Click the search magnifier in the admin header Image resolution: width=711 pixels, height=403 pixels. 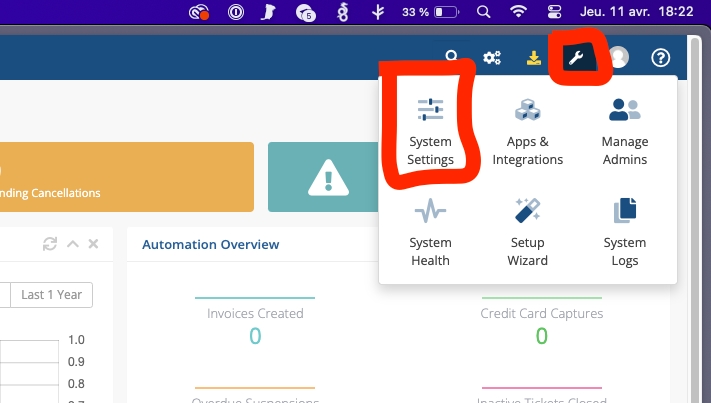452,58
